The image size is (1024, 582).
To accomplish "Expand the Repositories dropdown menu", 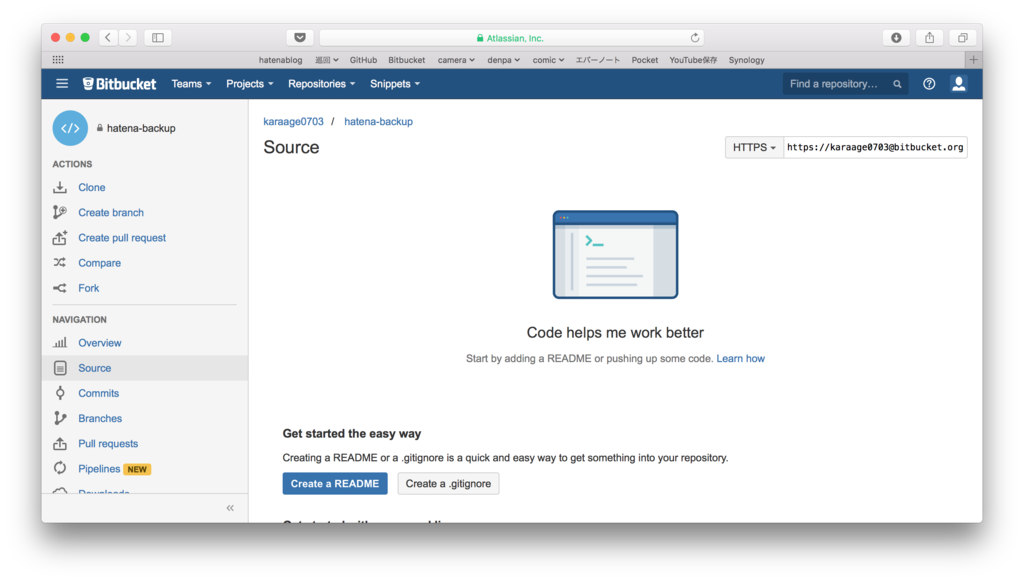I will tap(321, 84).
